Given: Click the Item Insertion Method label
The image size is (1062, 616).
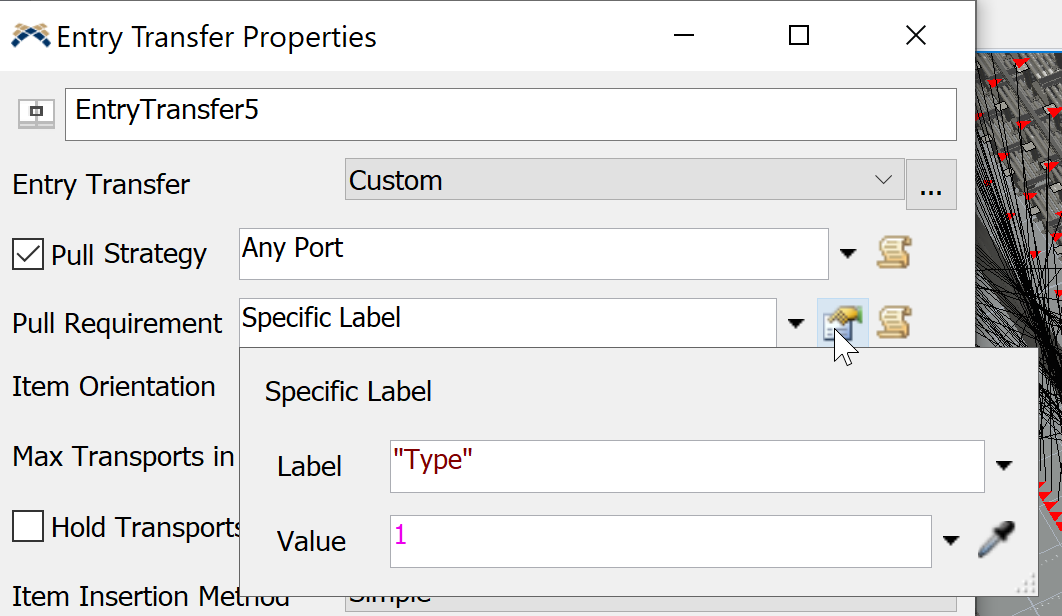Looking at the screenshot, I should click(x=150, y=596).
